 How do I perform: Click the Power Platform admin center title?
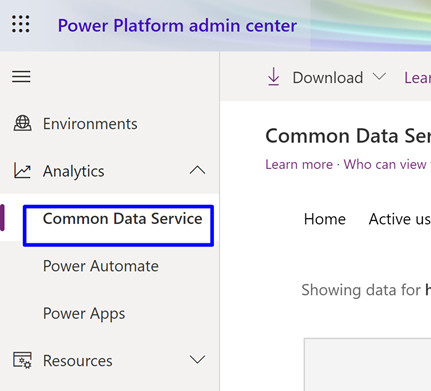[x=177, y=26]
